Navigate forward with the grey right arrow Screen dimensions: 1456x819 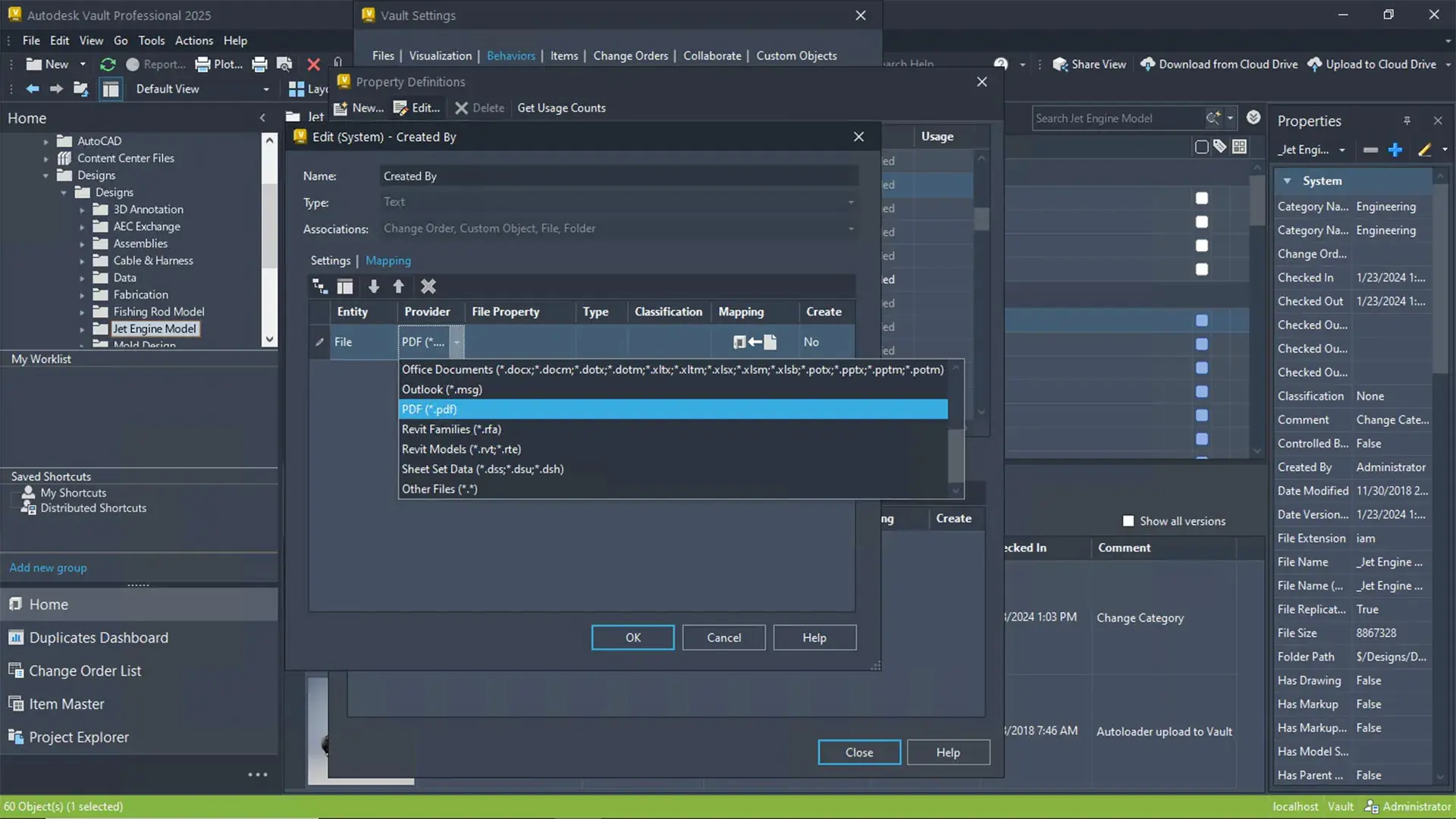(x=56, y=89)
